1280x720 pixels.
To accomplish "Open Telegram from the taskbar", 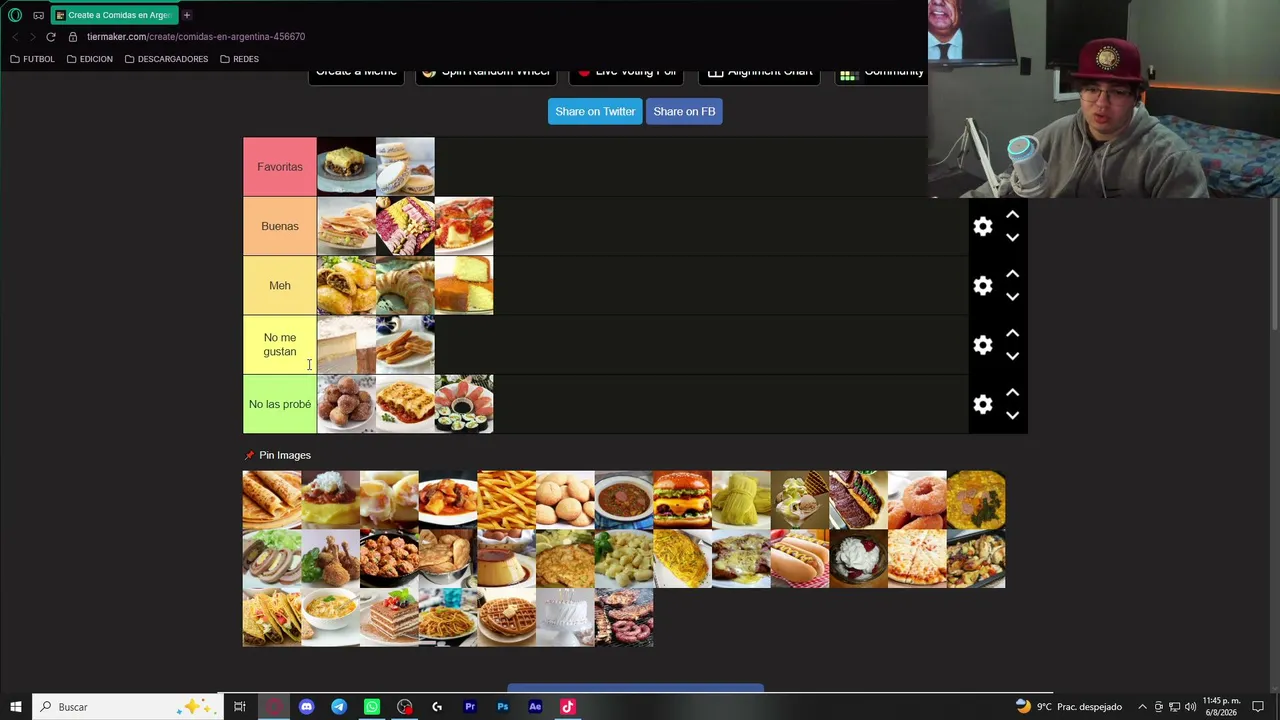I will 339,707.
